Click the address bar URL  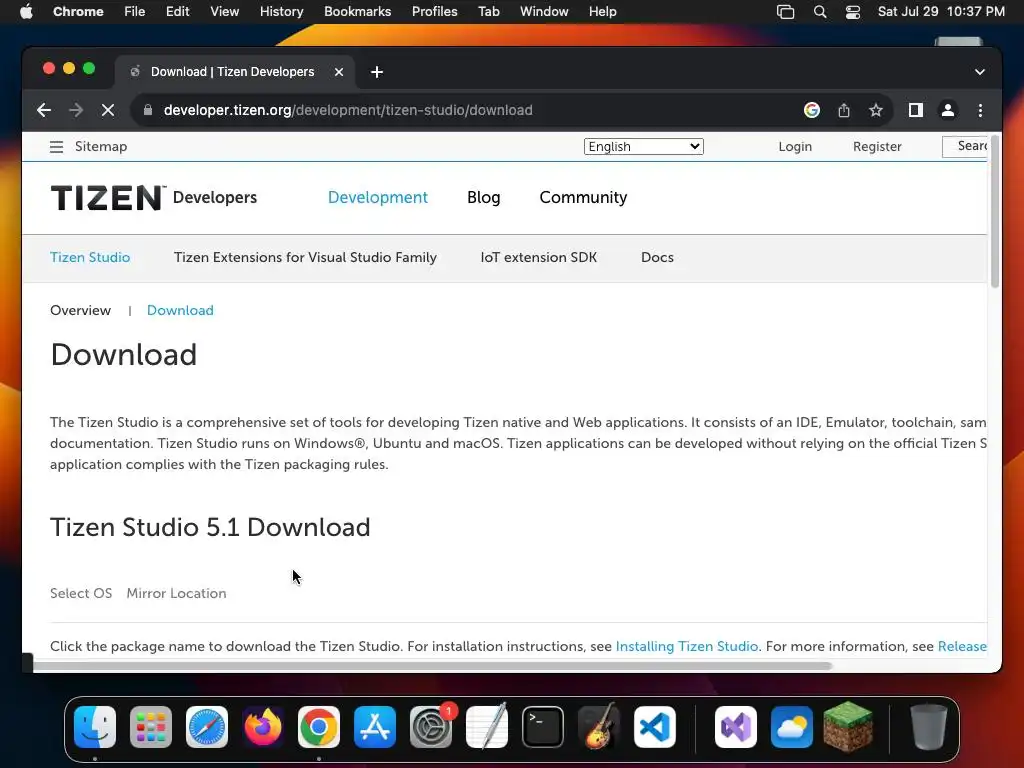point(348,110)
